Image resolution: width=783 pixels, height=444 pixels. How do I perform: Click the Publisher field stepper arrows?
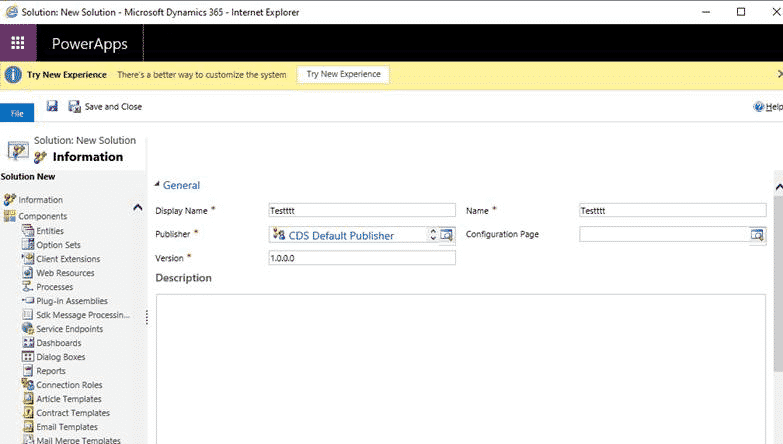pyautogui.click(x=433, y=235)
